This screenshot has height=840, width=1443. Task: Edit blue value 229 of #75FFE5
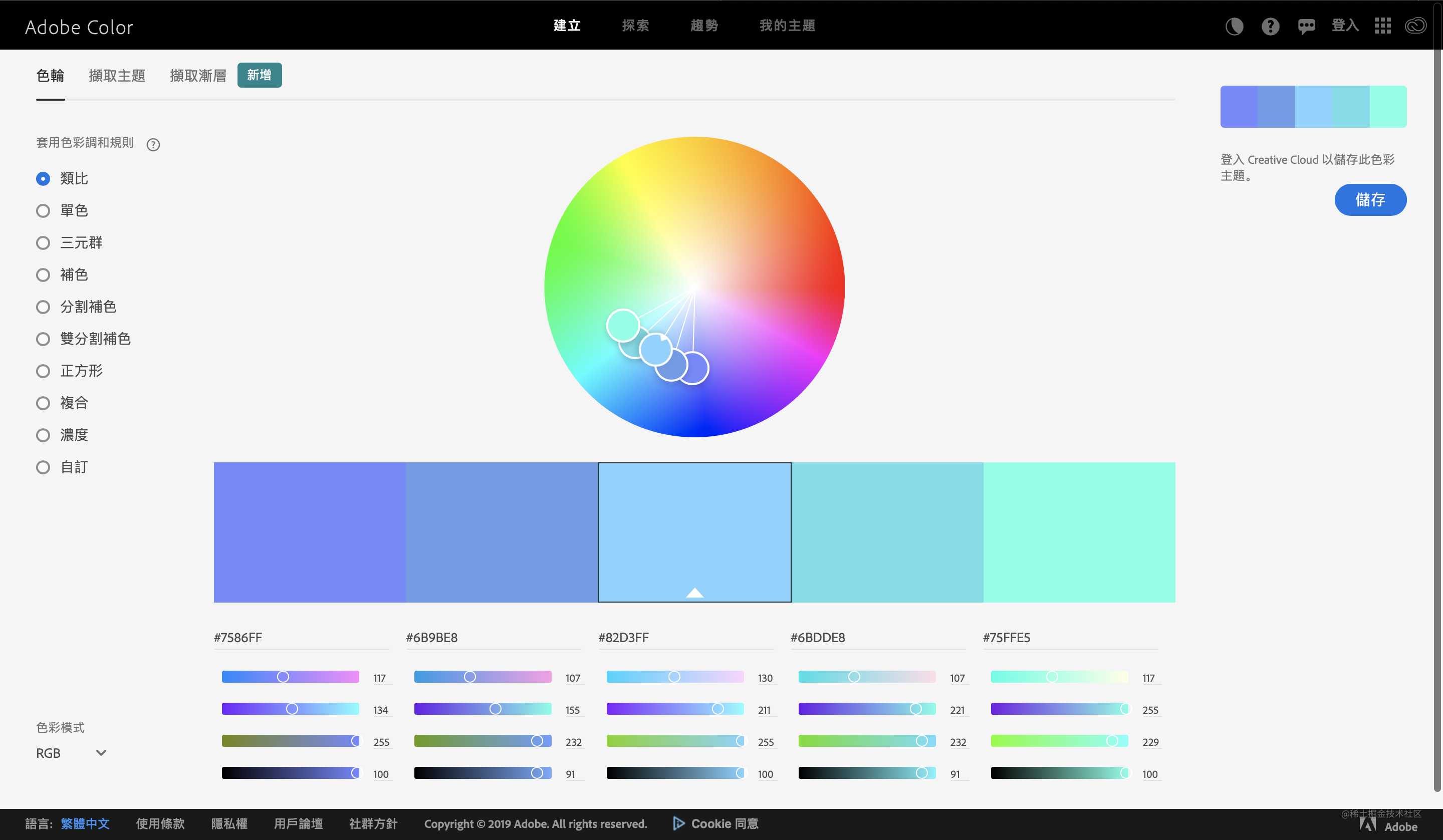(1150, 742)
